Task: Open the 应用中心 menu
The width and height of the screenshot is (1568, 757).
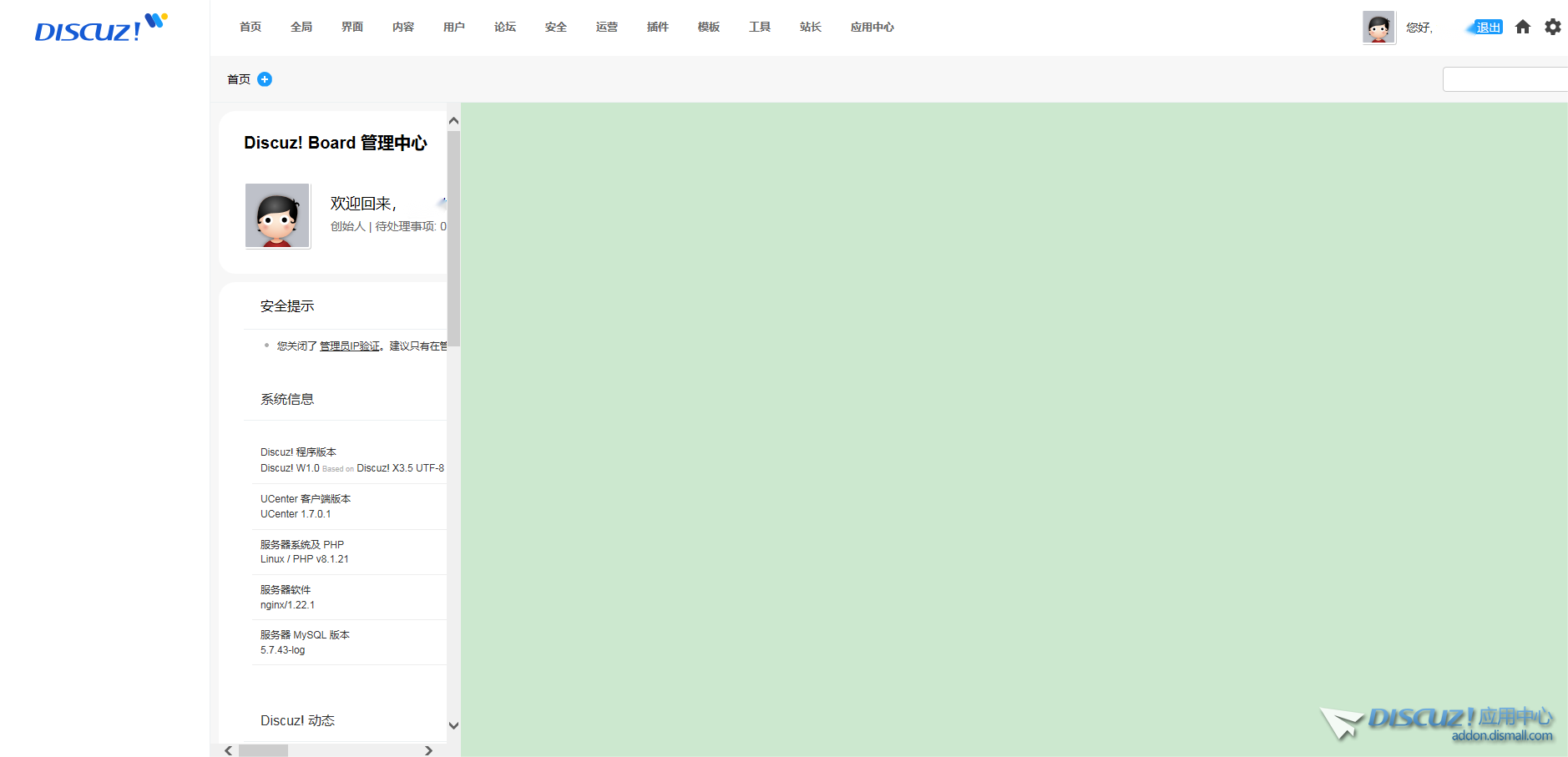Action: [872, 28]
